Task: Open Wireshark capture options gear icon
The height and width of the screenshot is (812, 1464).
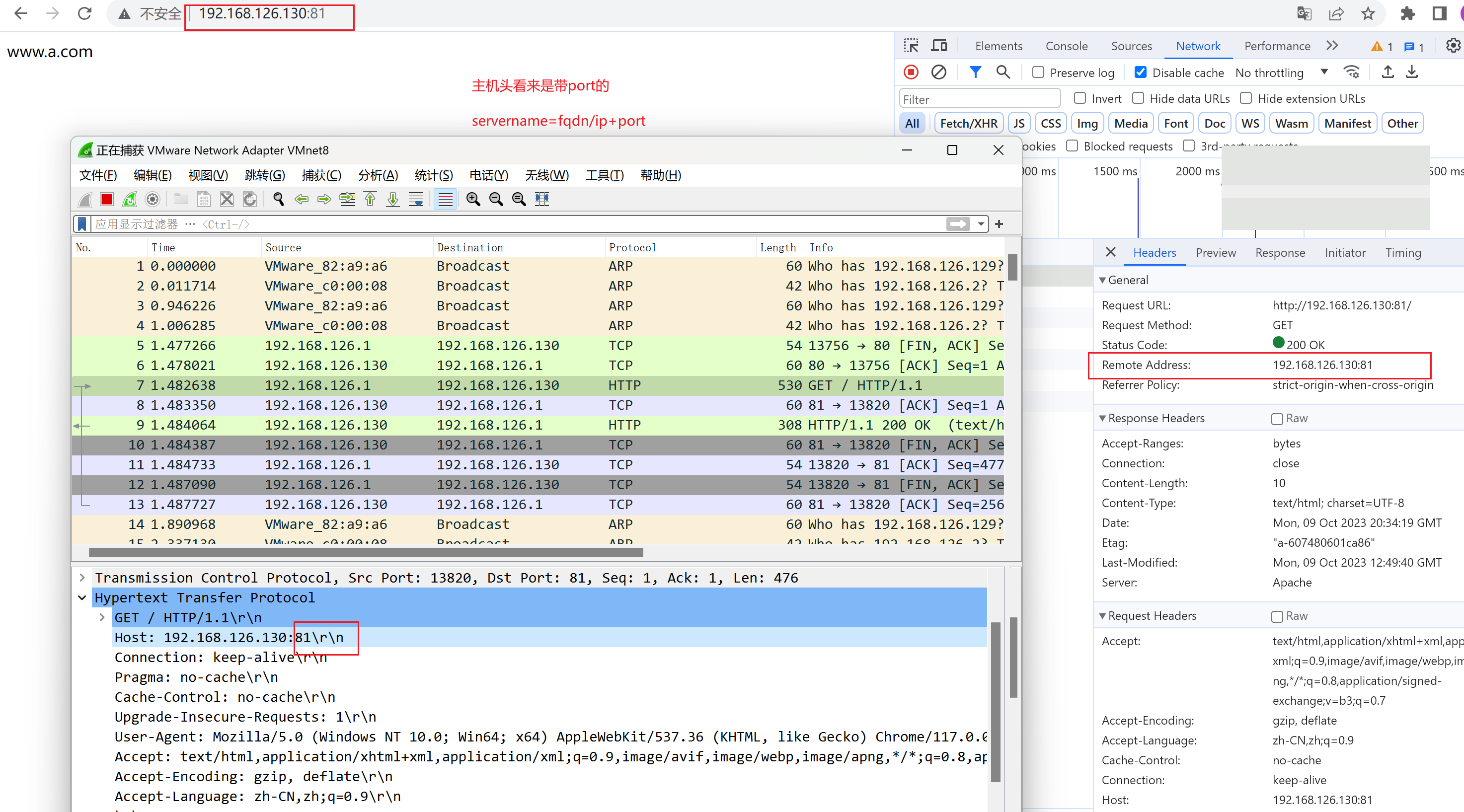Action: point(153,199)
